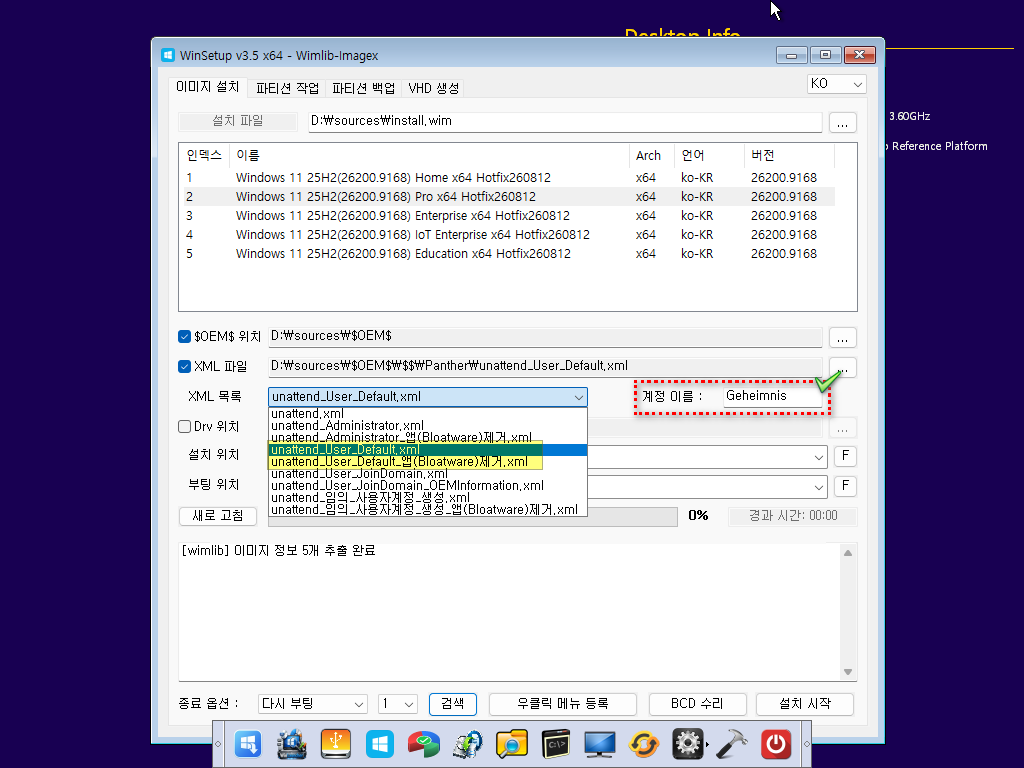Screen dimensions: 1024x768
Task: Open the orange USB drive icon in dock
Action: (x=336, y=744)
